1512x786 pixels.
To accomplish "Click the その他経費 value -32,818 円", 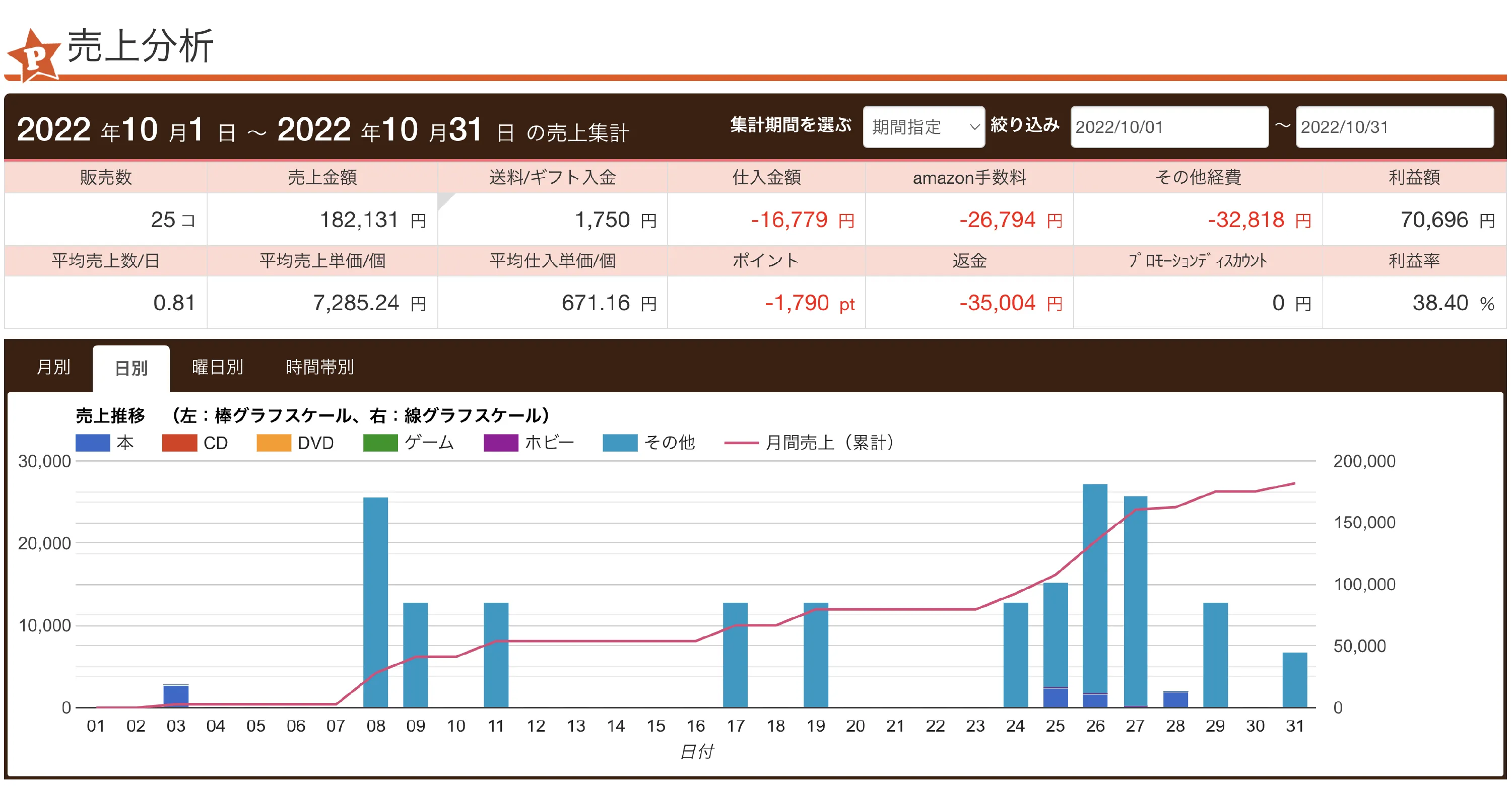I will pyautogui.click(x=1259, y=220).
